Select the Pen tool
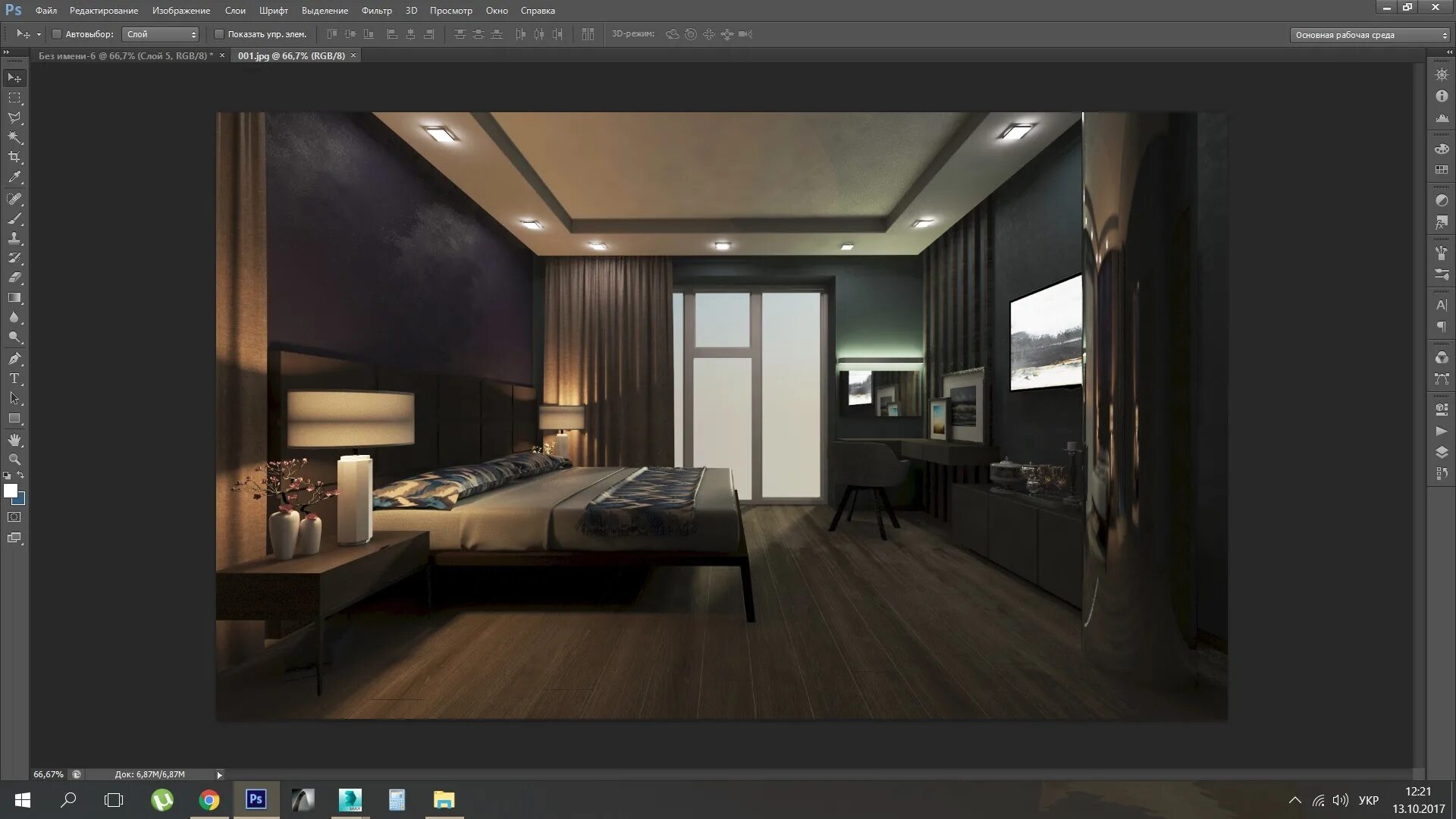Viewport: 1456px width, 819px height. 14,359
